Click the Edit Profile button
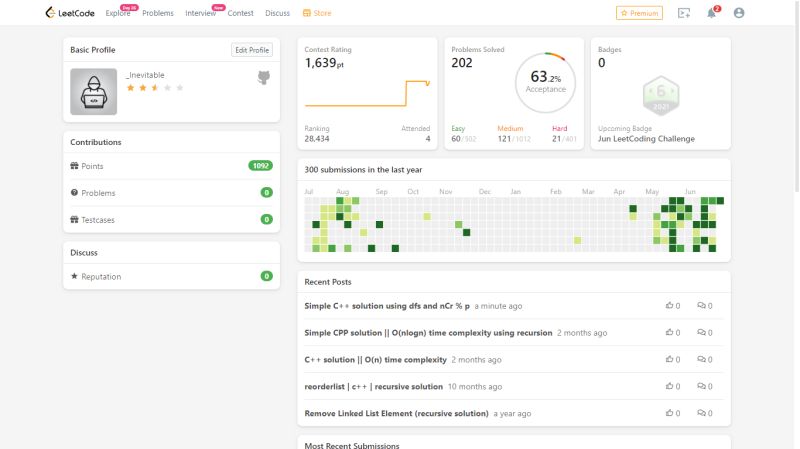800x449 pixels. (252, 50)
